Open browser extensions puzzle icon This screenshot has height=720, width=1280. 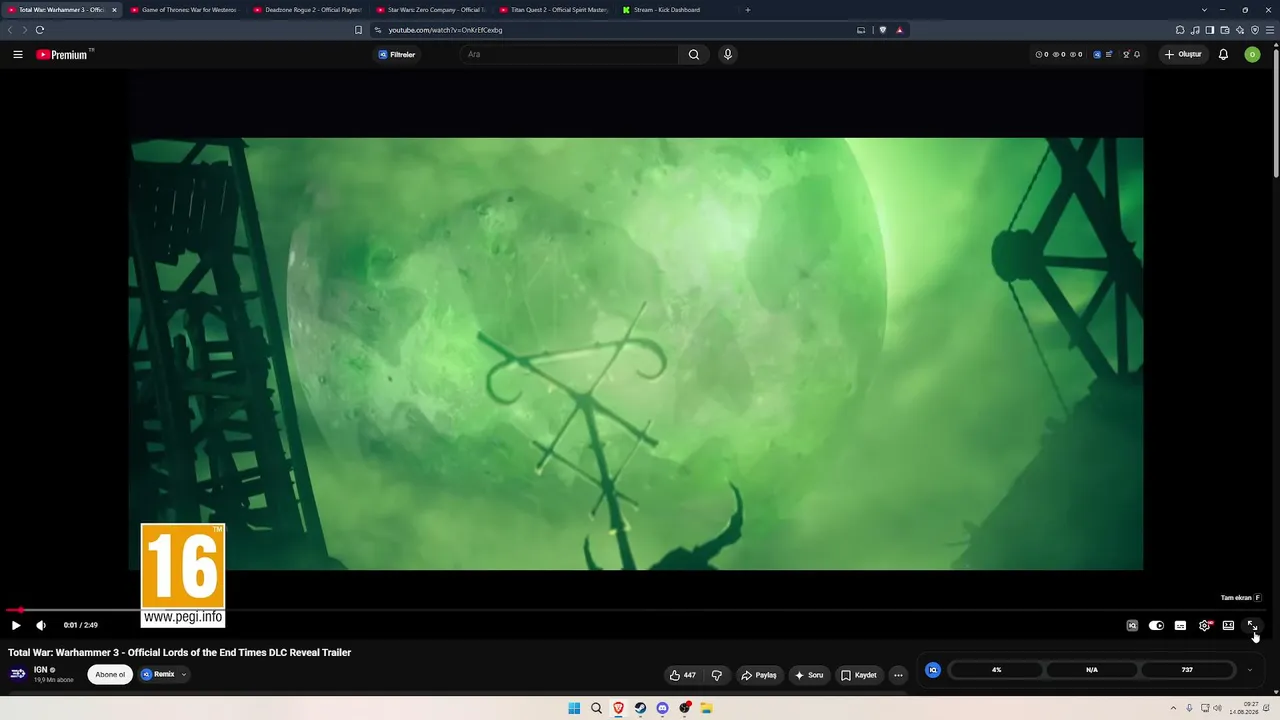click(x=1180, y=30)
